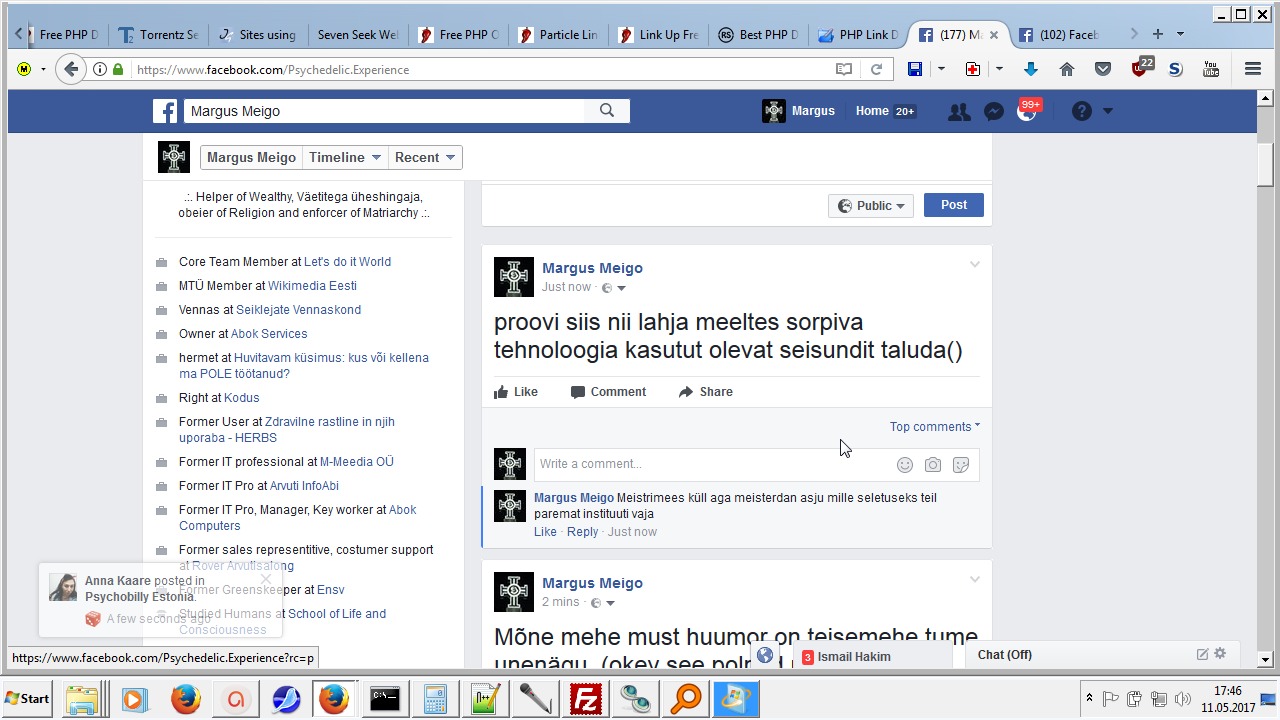
Task: Switch to the (102) Facebook browser tab
Action: [x=1058, y=34]
